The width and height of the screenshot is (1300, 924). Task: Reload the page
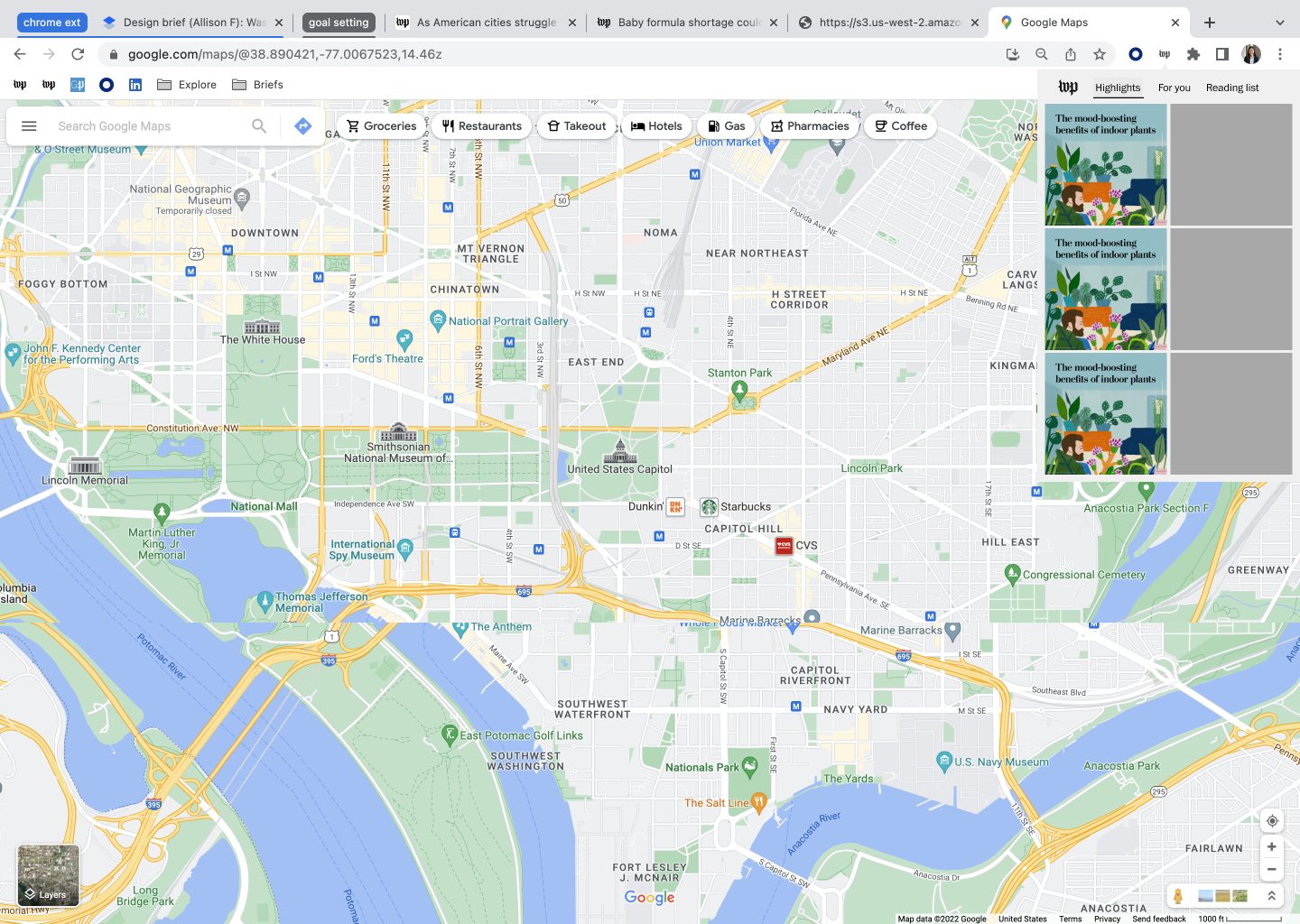pos(78,54)
